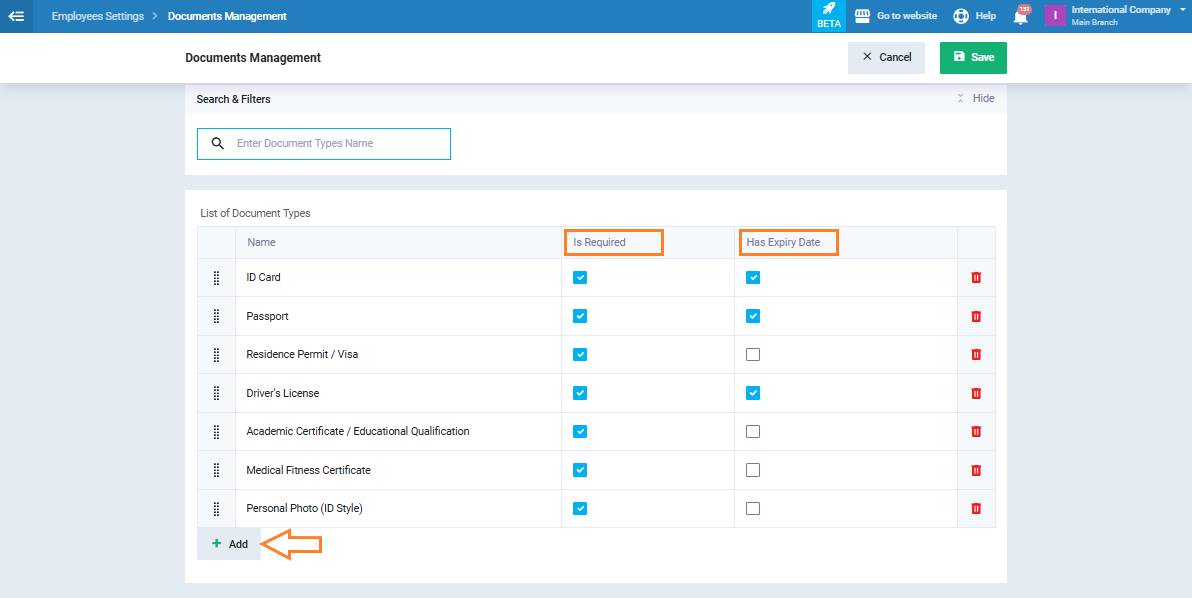Delete the ID Card document type
The height and width of the screenshot is (598, 1192).
976,278
